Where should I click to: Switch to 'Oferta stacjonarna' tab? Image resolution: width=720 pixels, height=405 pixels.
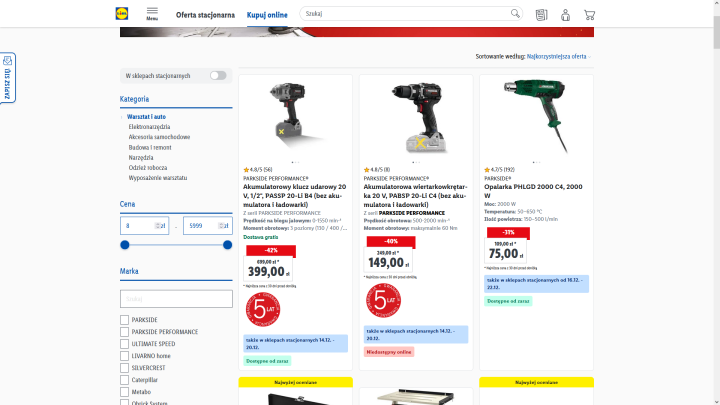[205, 15]
